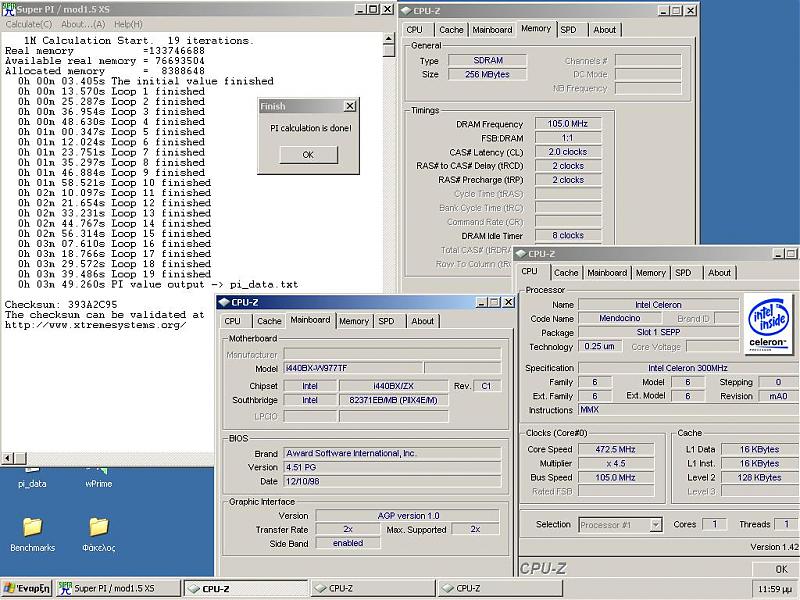Click the up arrow of Super PI's vertical scrollbar
800x600 pixels.
389,39
